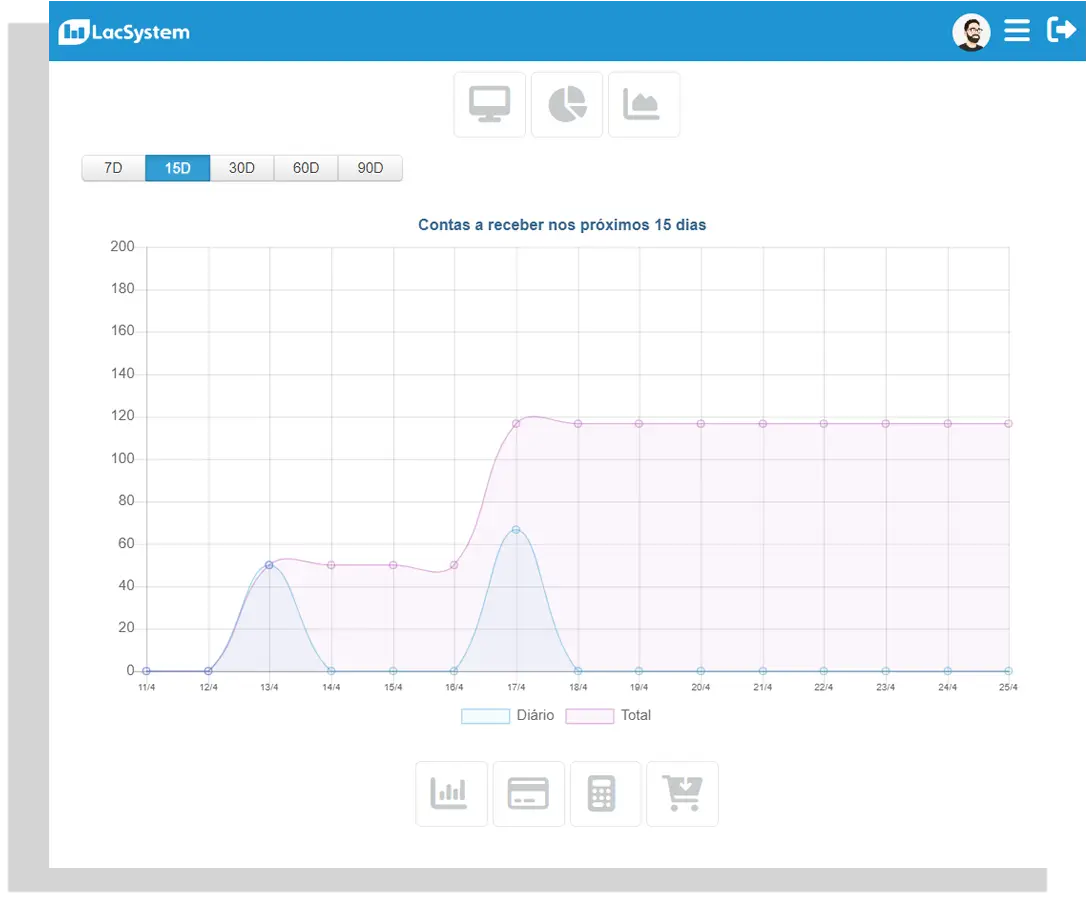Click the calculator icon
The height and width of the screenshot is (920, 1087).
605,794
